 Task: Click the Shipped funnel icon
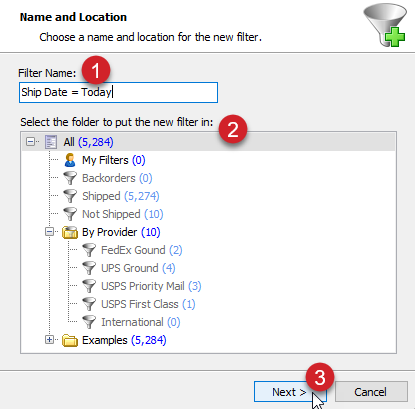(70, 196)
